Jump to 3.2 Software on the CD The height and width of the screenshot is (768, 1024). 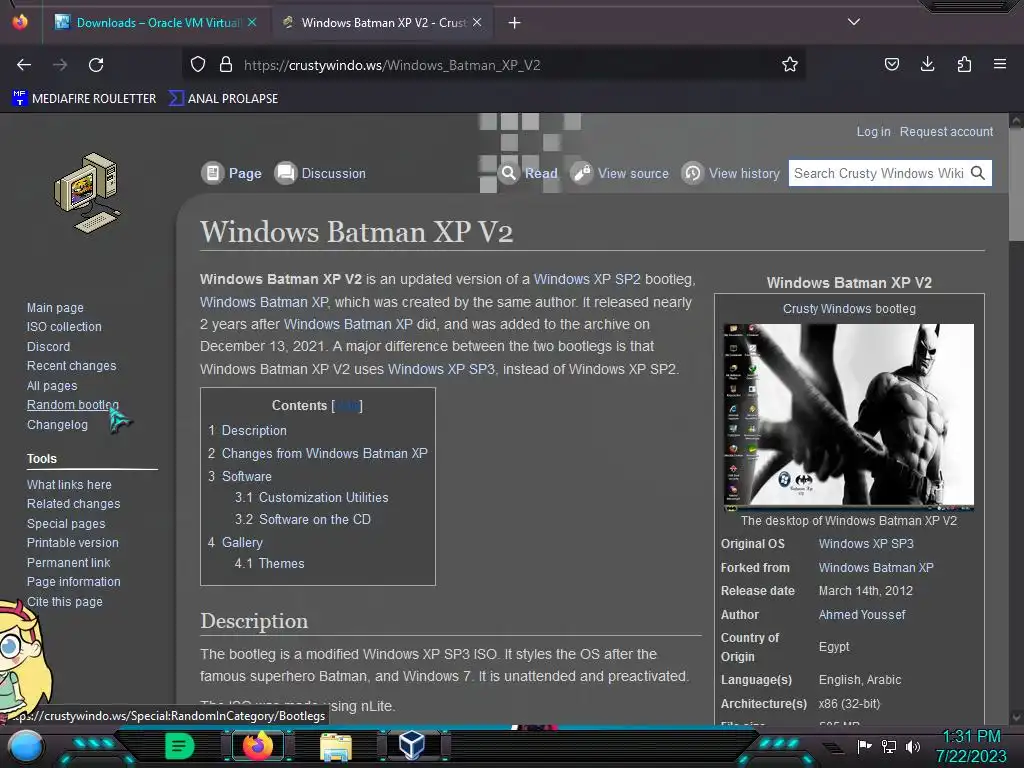click(302, 519)
